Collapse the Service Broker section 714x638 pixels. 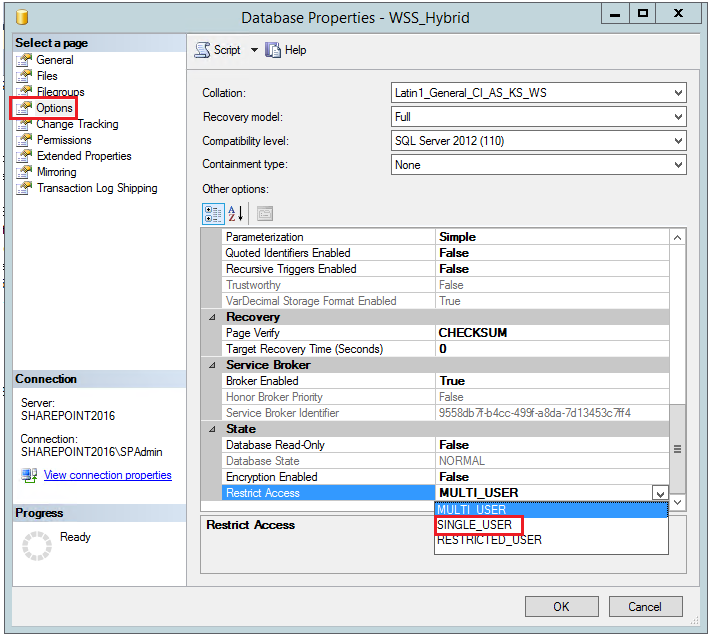click(212, 365)
